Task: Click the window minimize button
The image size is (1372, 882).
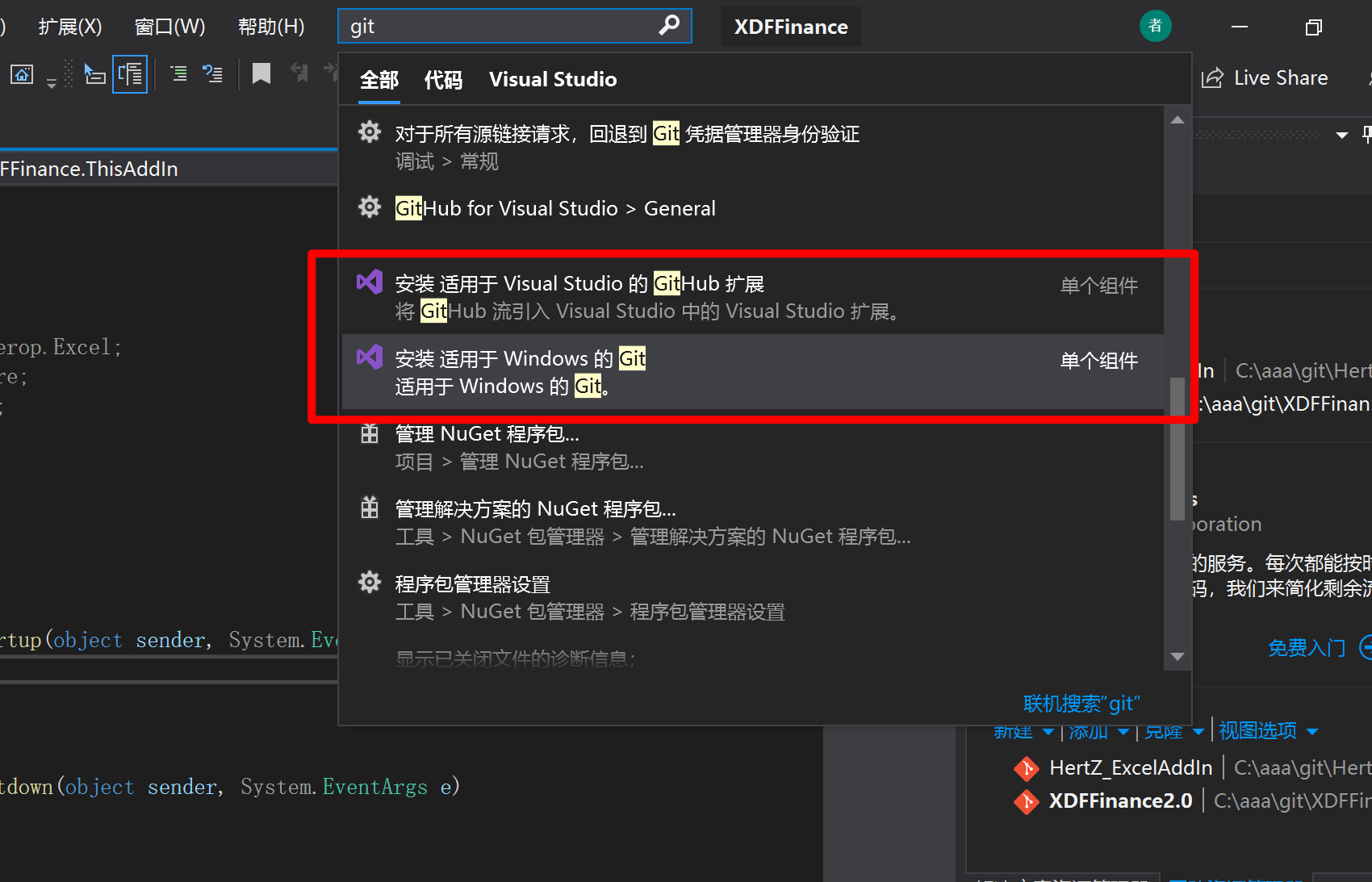Action: pyautogui.click(x=1240, y=27)
